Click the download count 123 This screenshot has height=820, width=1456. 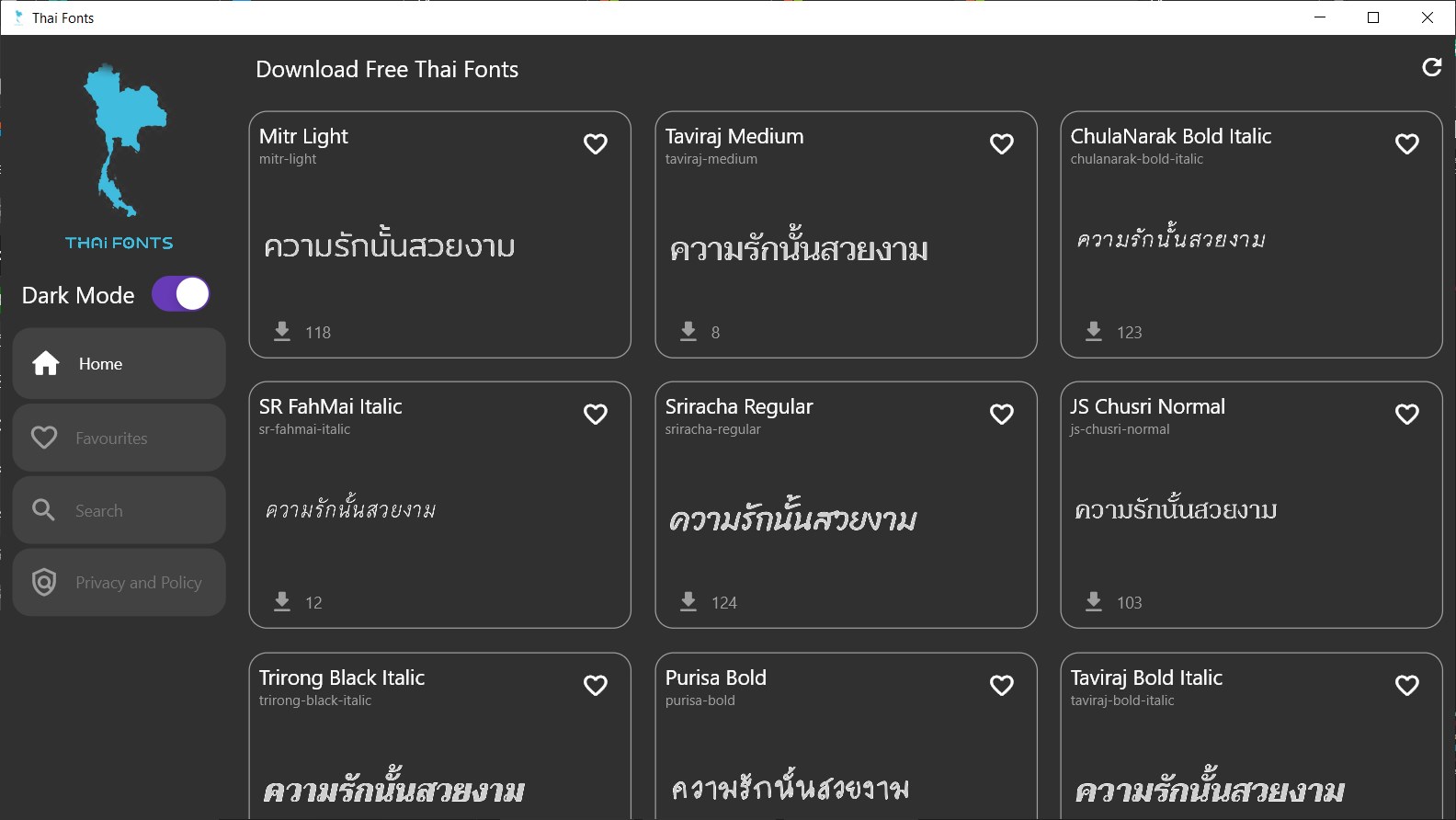coord(1130,333)
